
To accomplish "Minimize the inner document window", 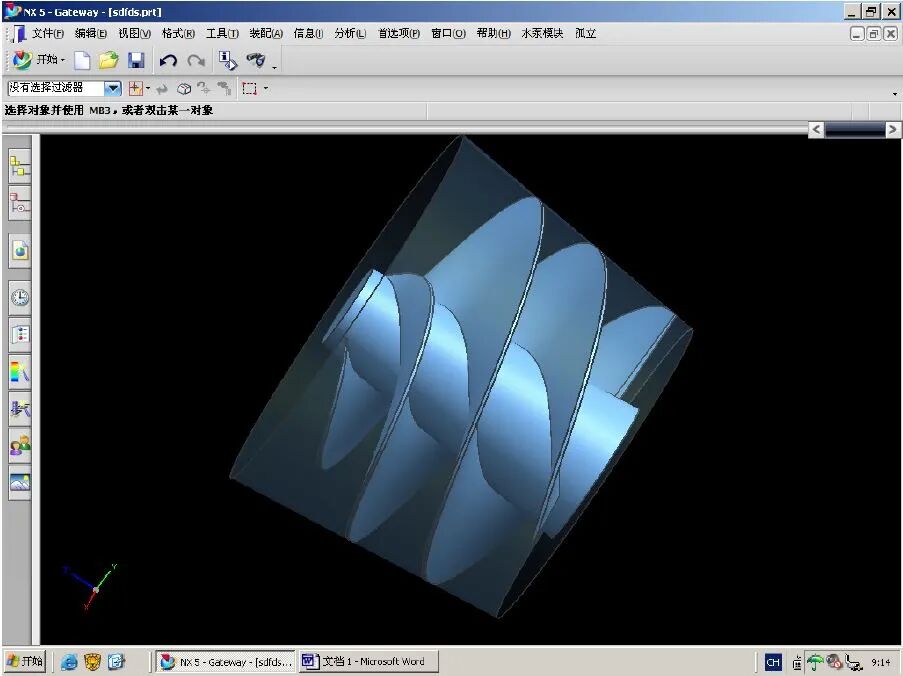I will (857, 34).
